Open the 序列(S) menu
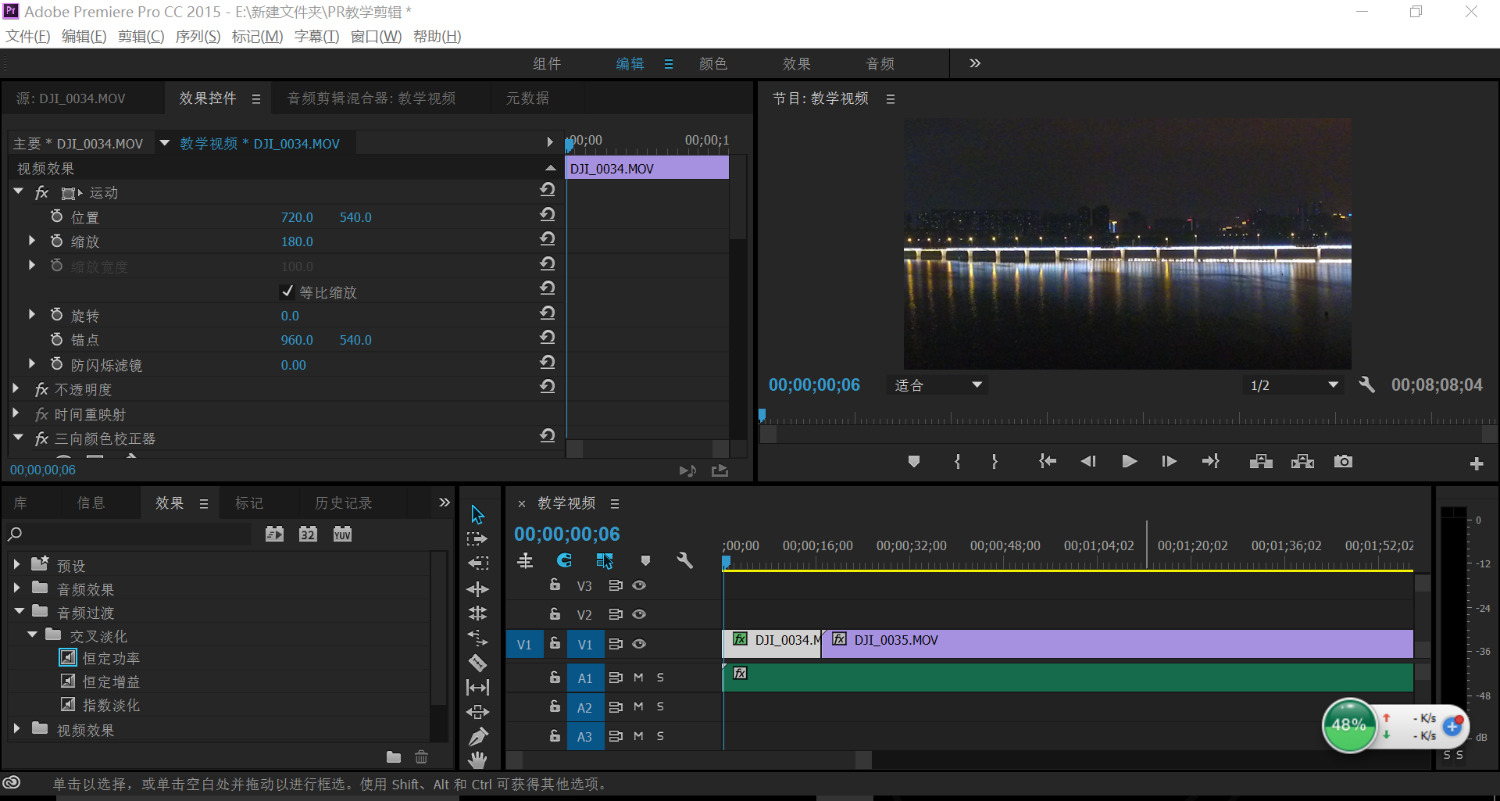Viewport: 1500px width, 801px height. [x=198, y=36]
